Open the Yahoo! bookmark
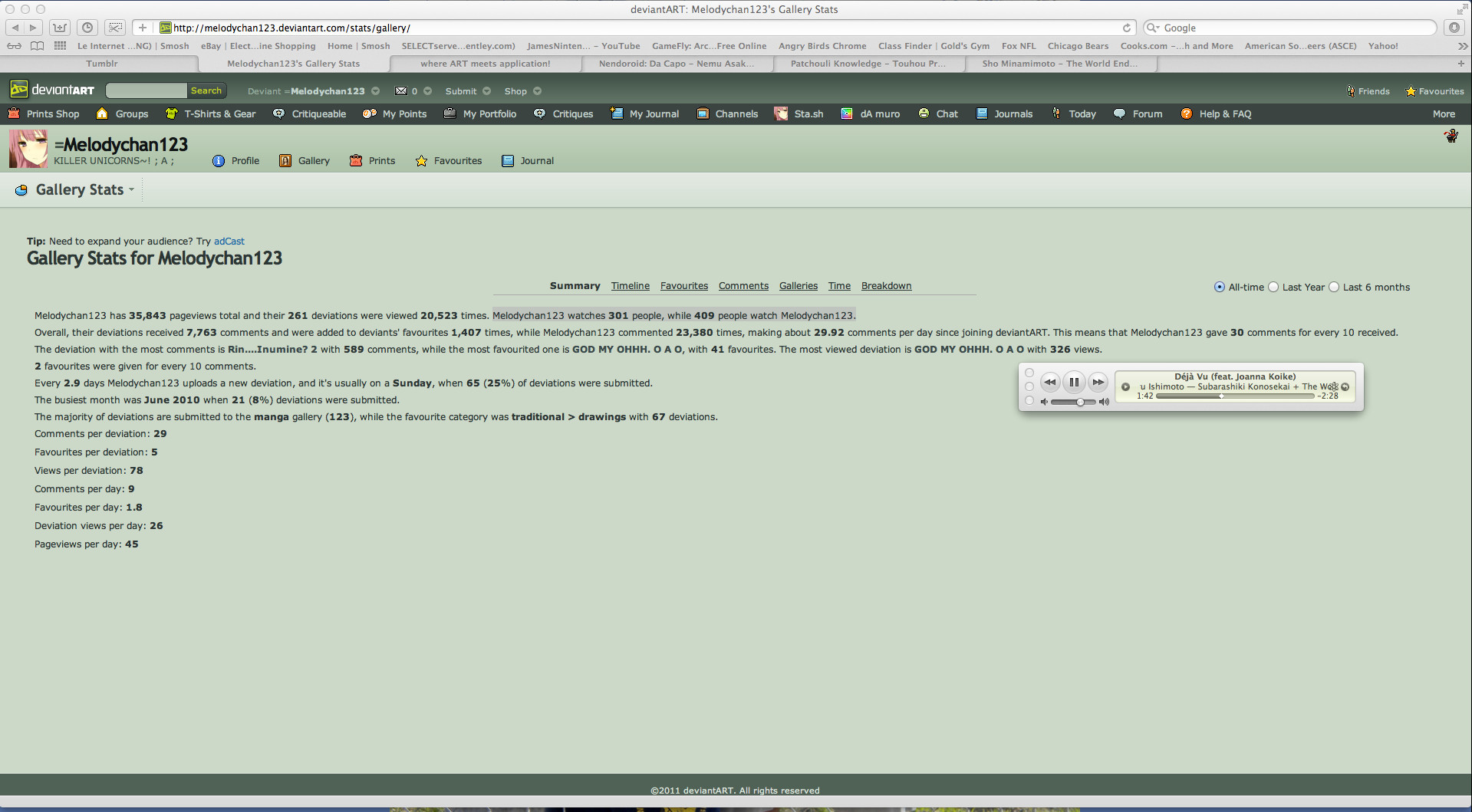This screenshot has height=812, width=1472. pos(1383,46)
